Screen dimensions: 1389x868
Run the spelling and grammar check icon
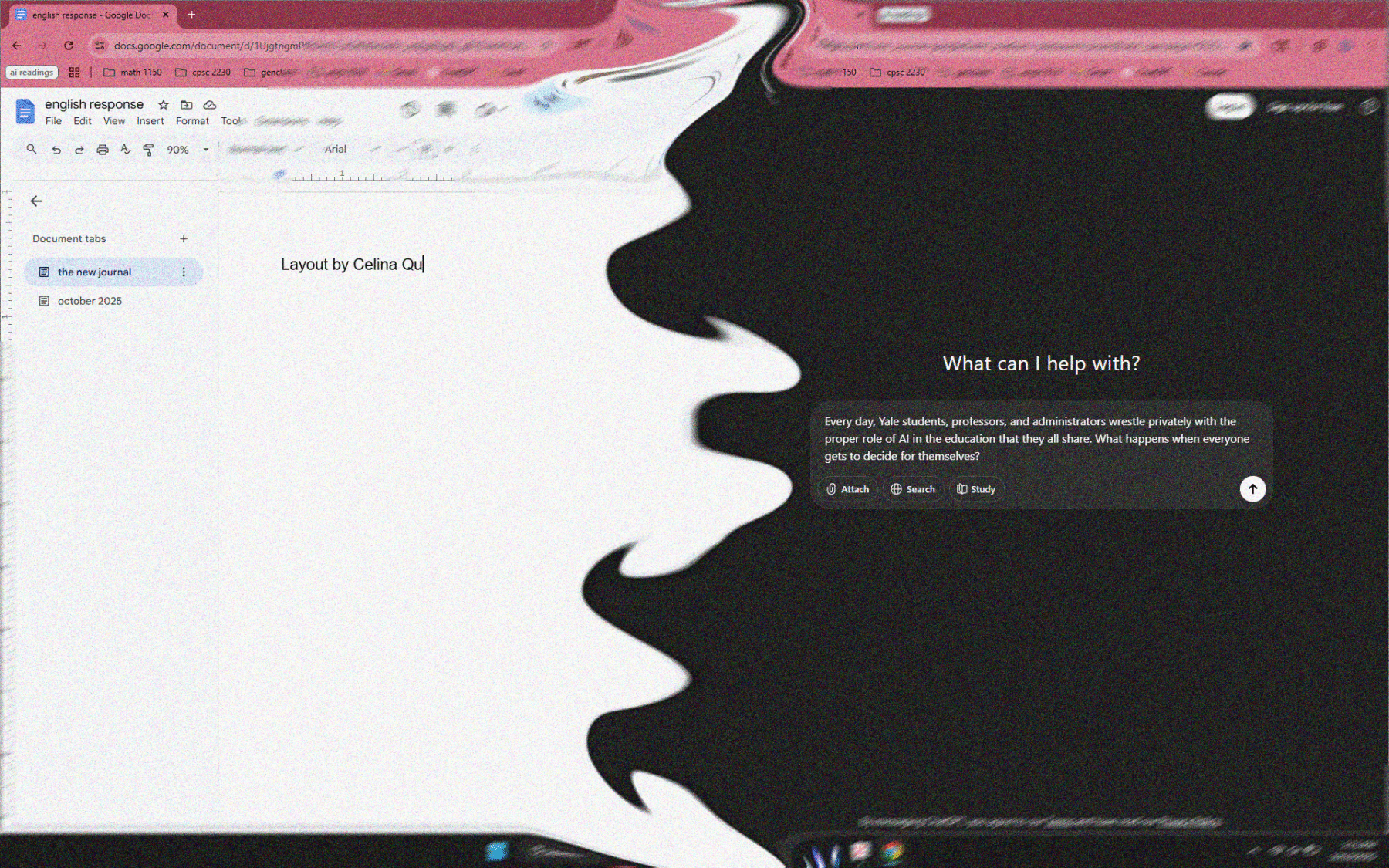pyautogui.click(x=125, y=150)
